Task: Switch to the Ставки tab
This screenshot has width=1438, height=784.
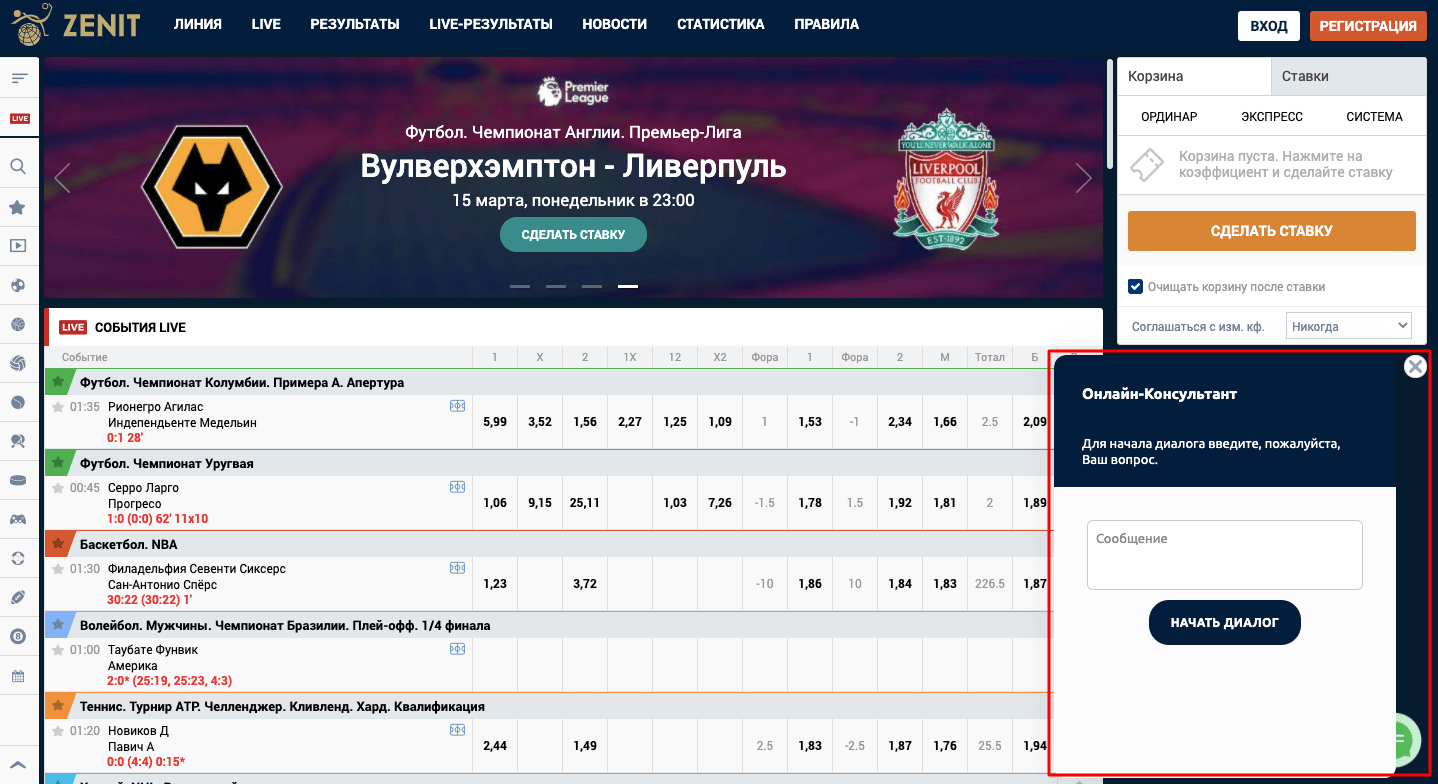Action: (x=1348, y=76)
